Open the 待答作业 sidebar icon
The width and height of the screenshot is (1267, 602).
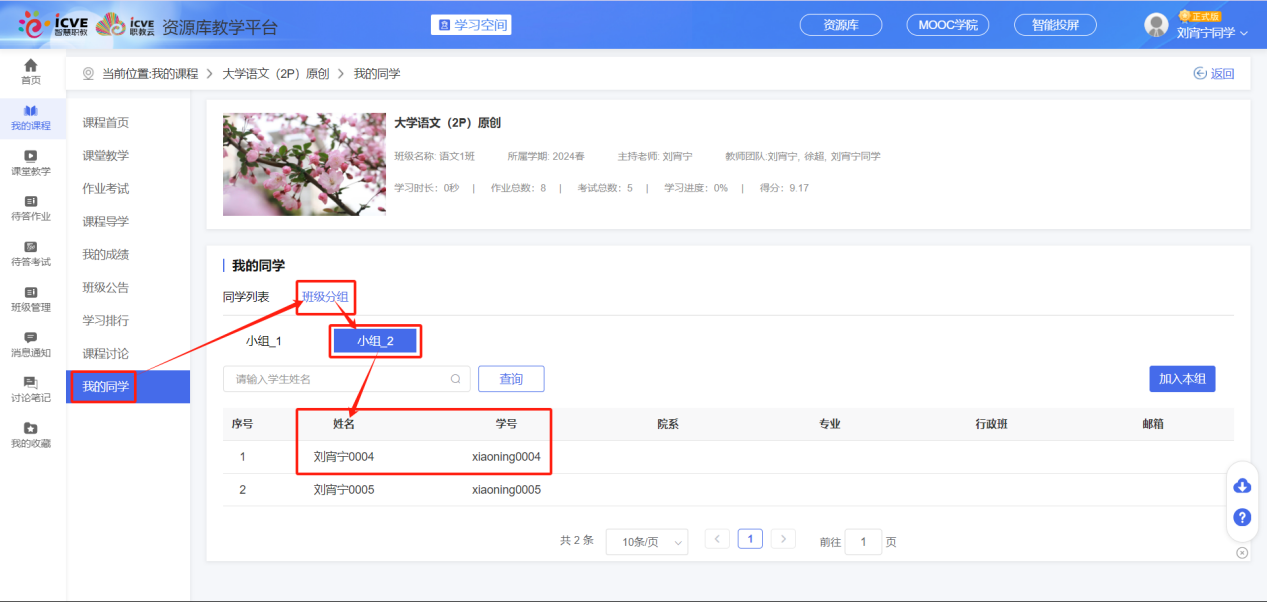point(31,202)
